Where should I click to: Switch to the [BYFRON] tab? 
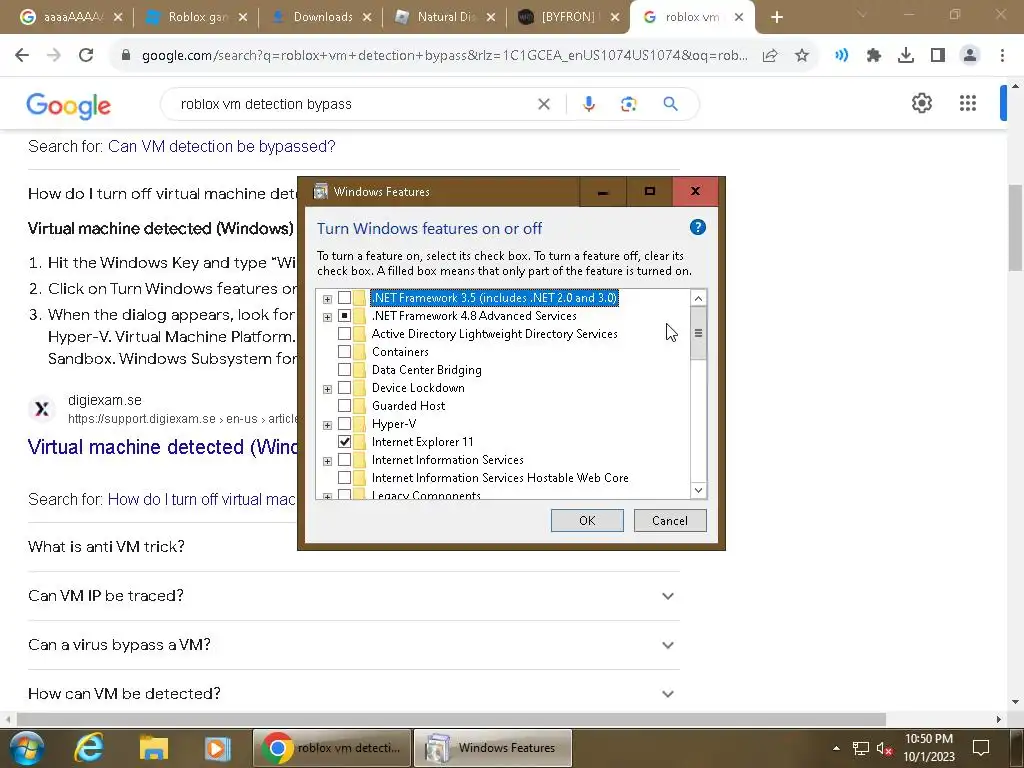567,18
